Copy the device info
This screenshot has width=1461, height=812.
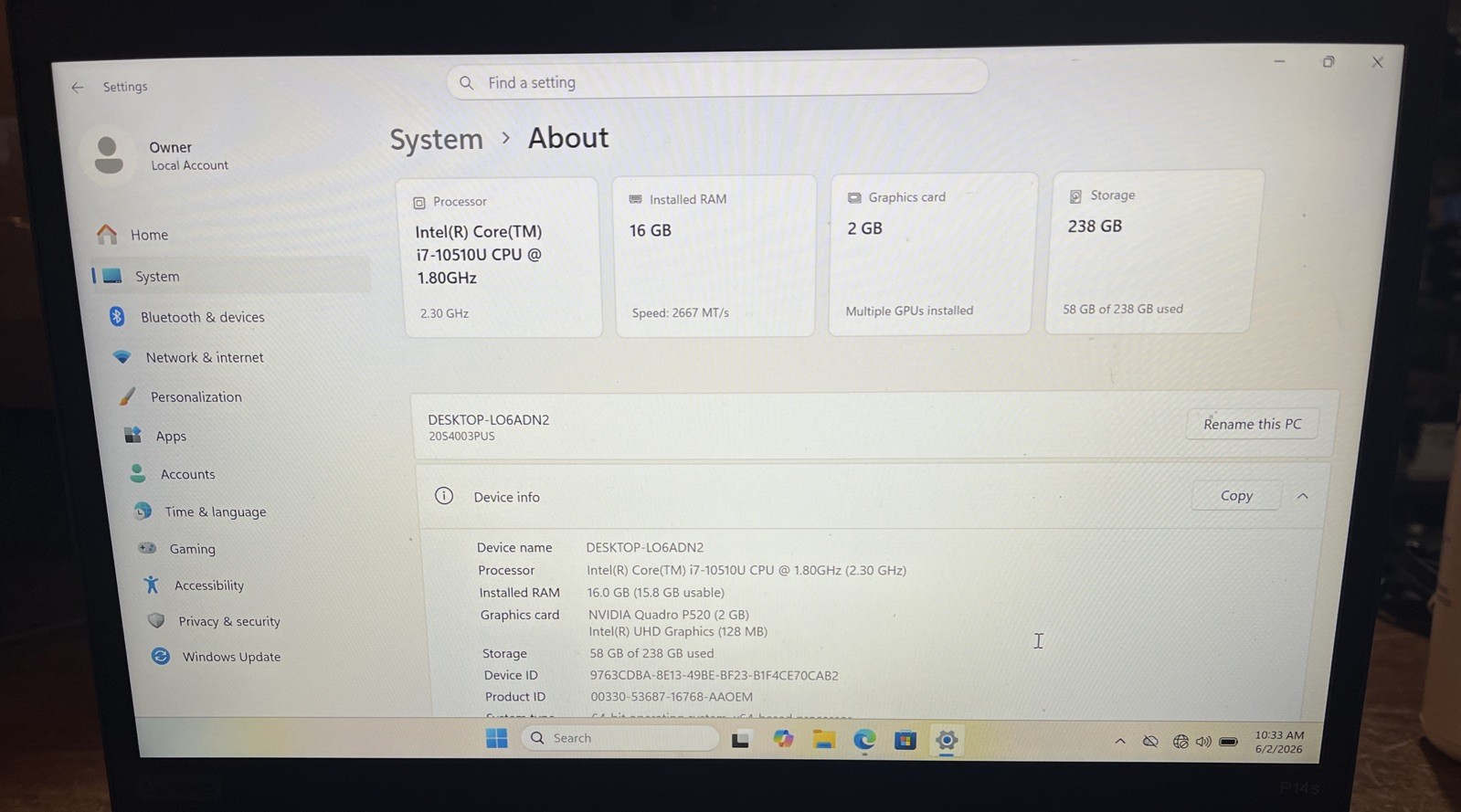1236,495
